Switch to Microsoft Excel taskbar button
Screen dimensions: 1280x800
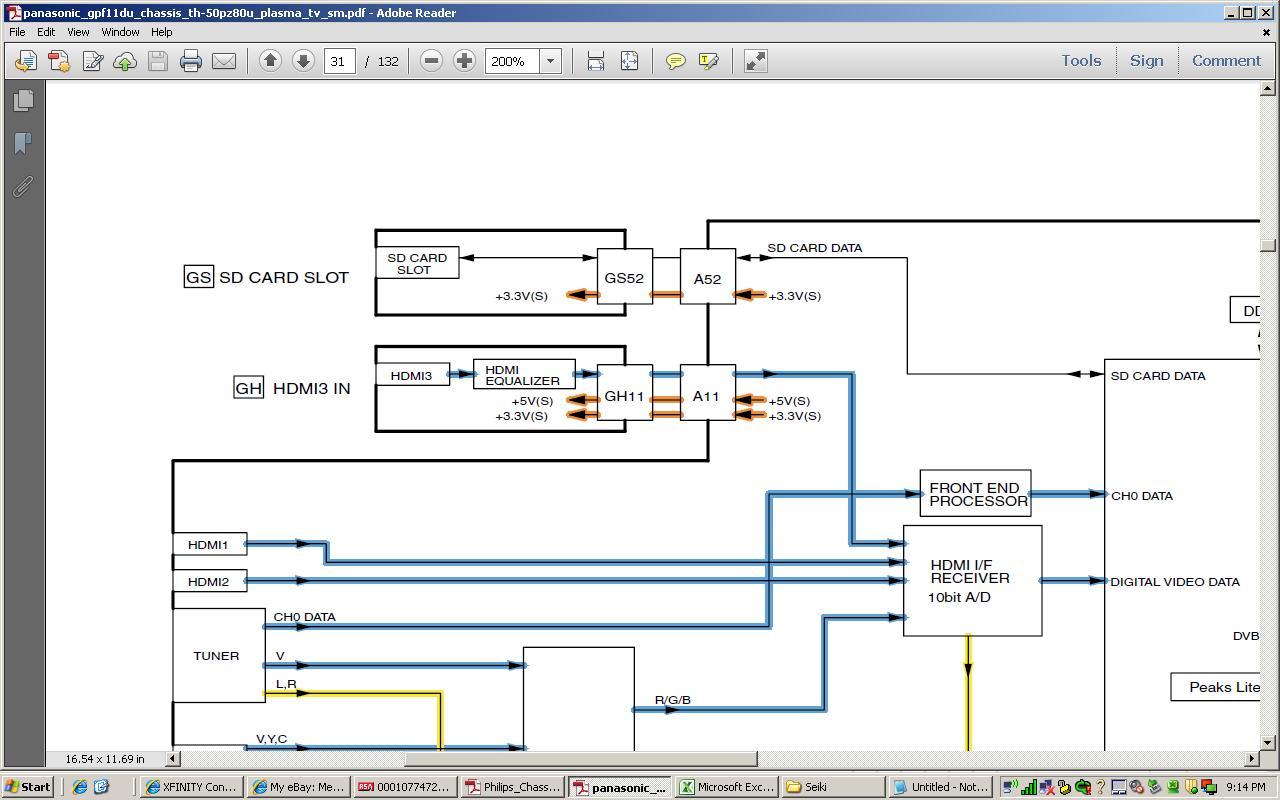725,787
